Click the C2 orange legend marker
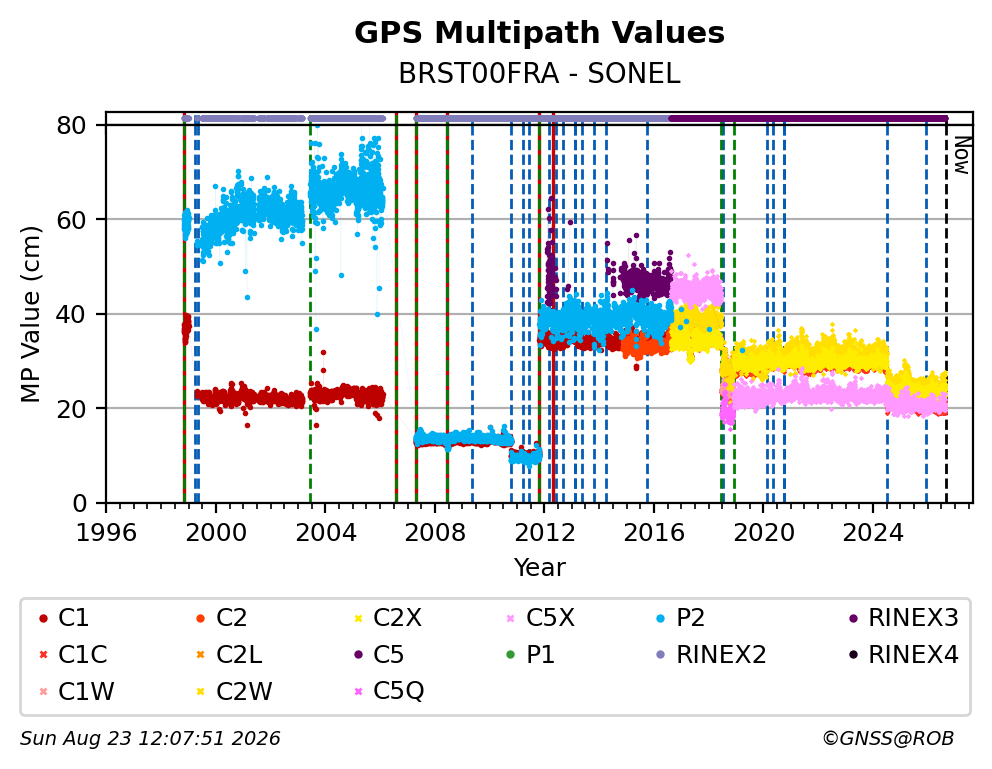The width and height of the screenshot is (992, 769). pos(201,618)
